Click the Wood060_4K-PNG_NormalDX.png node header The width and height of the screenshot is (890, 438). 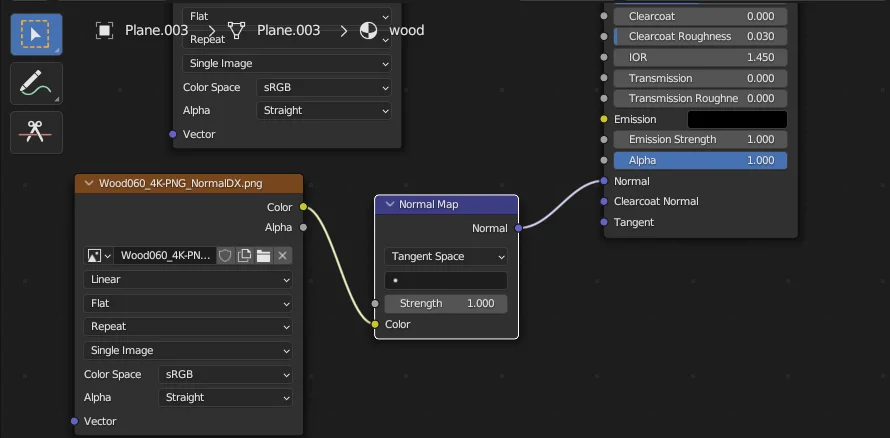[x=188, y=183]
